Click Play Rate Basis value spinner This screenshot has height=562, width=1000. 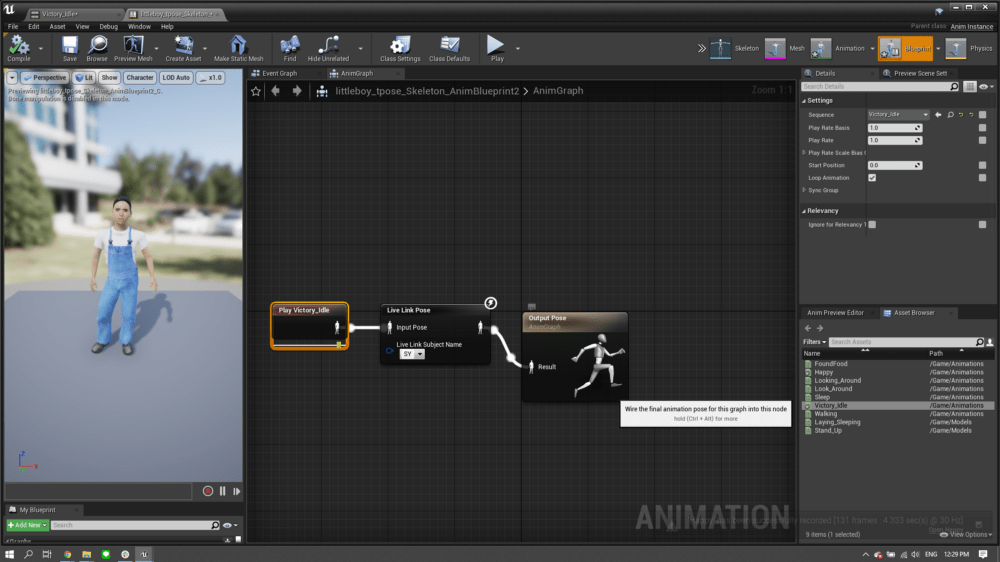(895, 128)
